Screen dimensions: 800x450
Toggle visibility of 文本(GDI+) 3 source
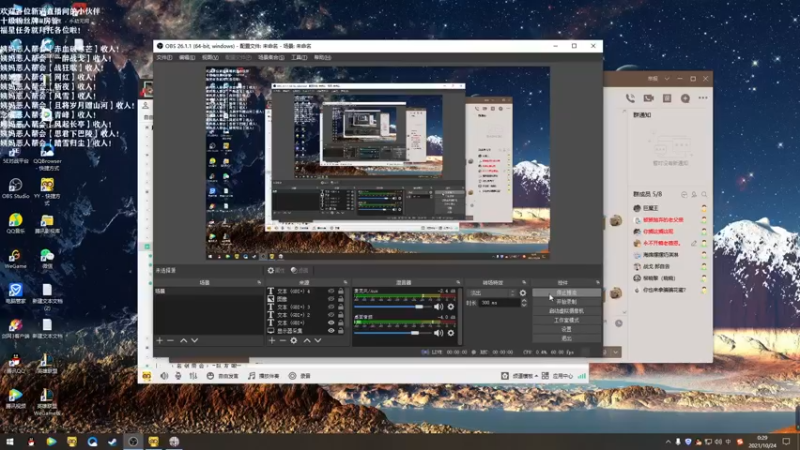click(331, 307)
